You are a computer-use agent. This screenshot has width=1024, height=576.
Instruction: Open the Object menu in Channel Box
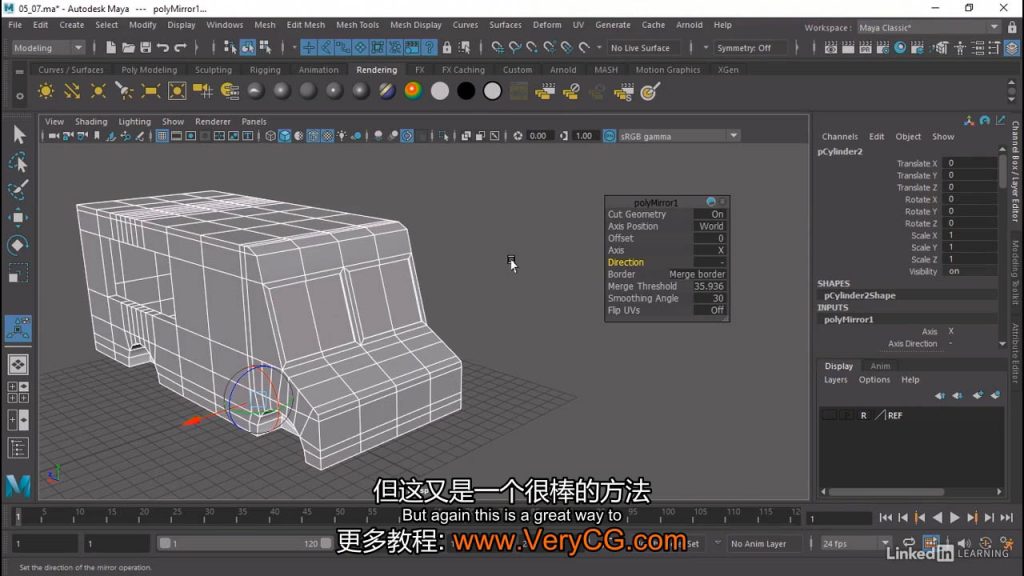point(908,136)
